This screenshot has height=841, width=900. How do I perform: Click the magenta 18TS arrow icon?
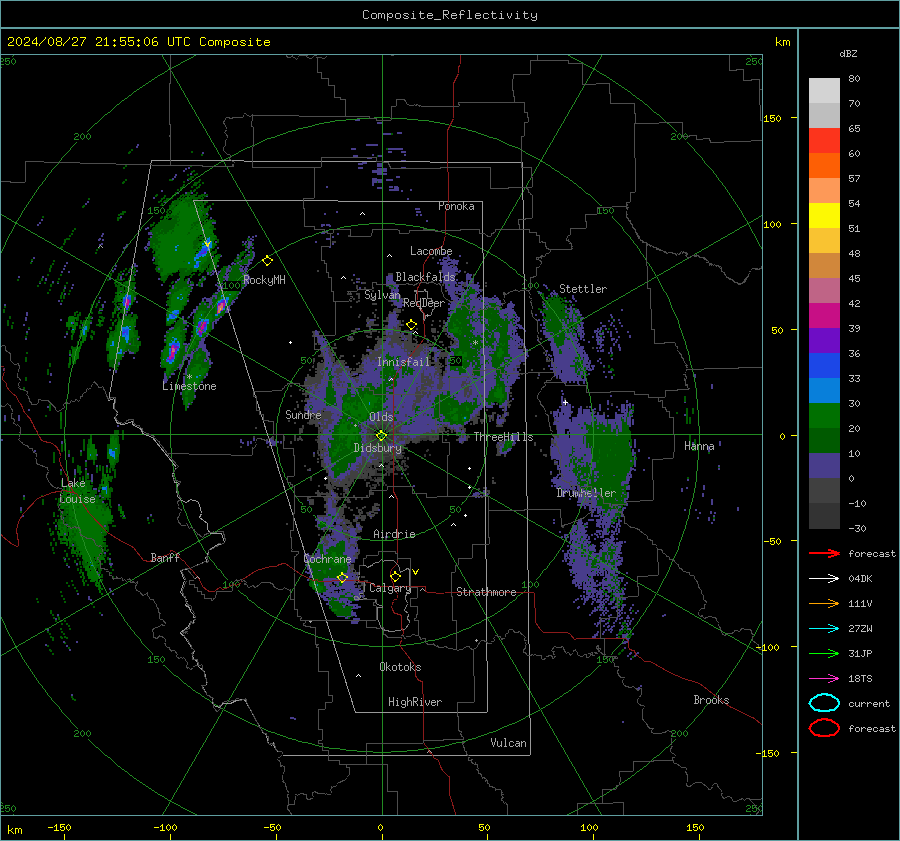click(824, 679)
